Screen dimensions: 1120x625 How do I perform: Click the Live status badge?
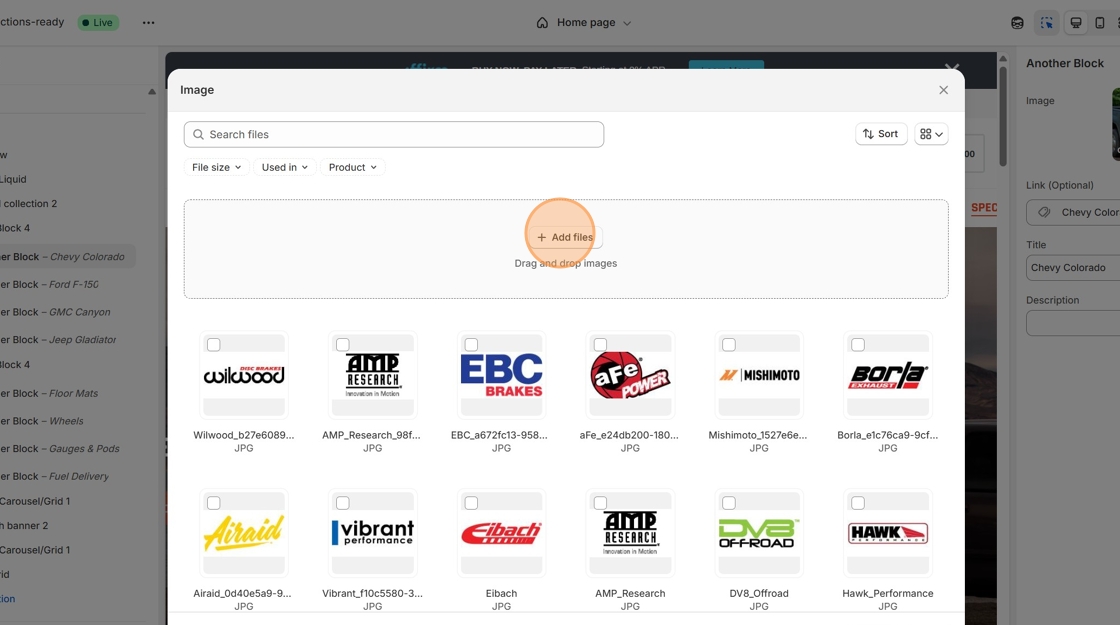coord(98,22)
